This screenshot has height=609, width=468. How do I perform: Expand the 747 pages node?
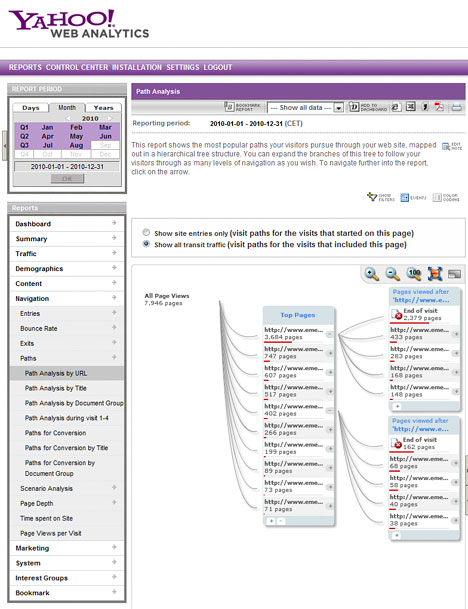(x=330, y=353)
